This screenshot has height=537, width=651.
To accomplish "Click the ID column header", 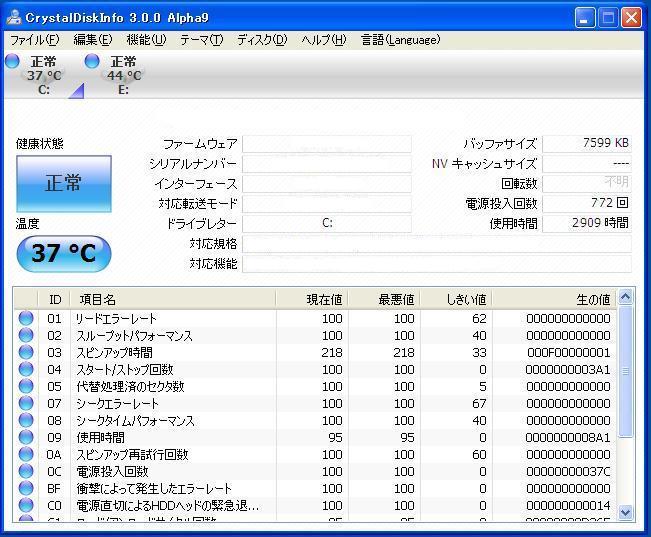I will (x=54, y=299).
